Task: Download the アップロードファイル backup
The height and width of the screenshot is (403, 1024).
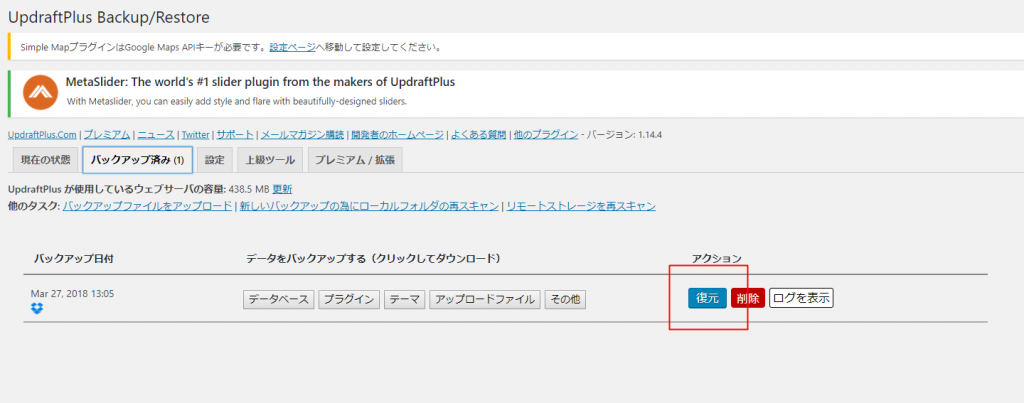Action: point(485,300)
